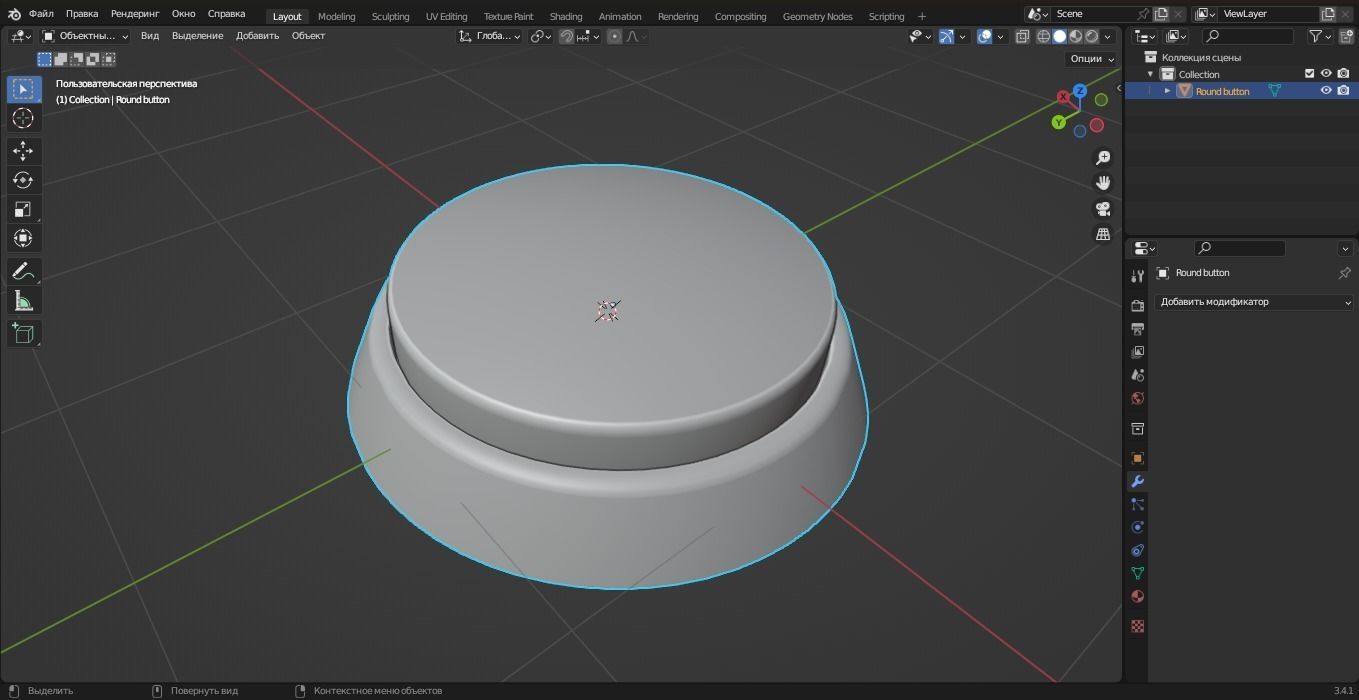Viewport: 1359px width, 700px height.
Task: Toggle X-Ray mode in the viewport header
Action: (1023, 36)
